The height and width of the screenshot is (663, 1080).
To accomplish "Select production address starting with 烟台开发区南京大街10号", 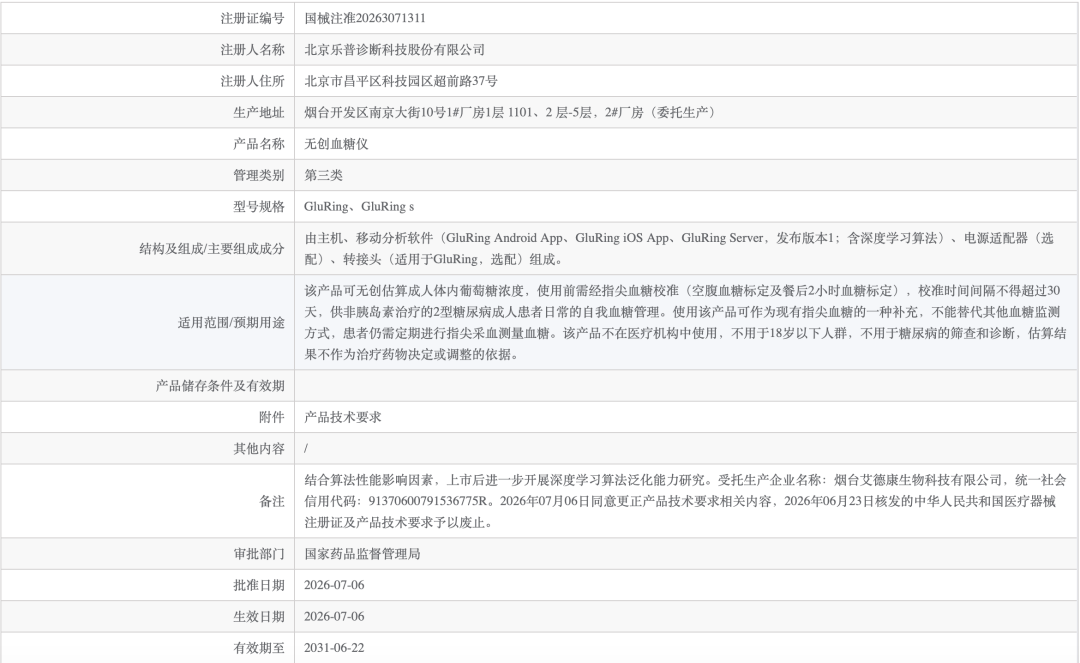I will (x=511, y=112).
